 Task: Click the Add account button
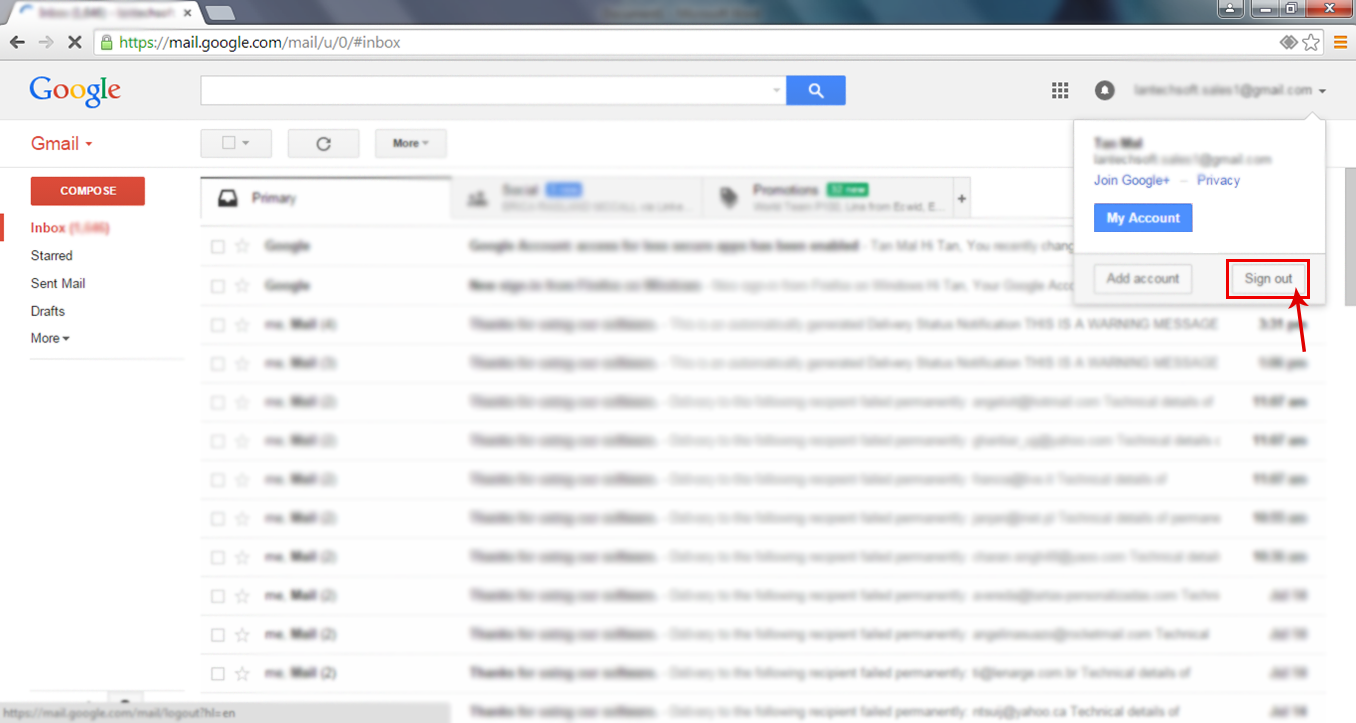(x=1143, y=279)
